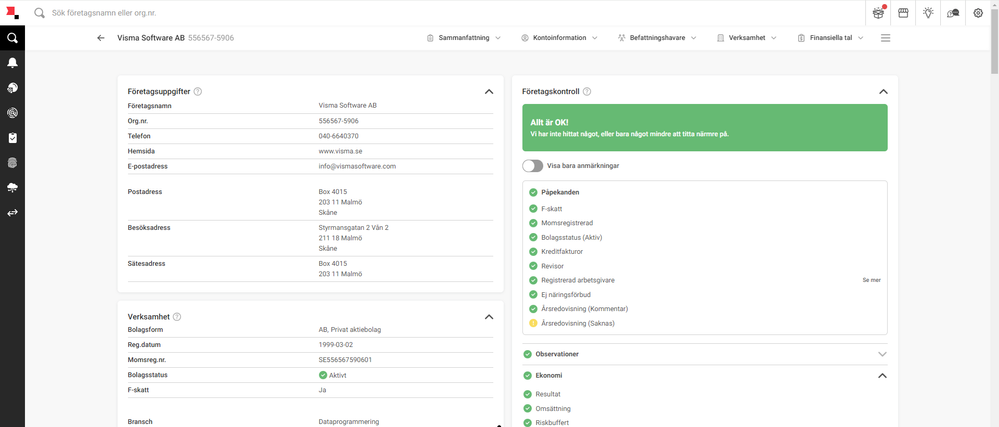
Task: Open the lightbulb tips icon
Action: click(928, 13)
